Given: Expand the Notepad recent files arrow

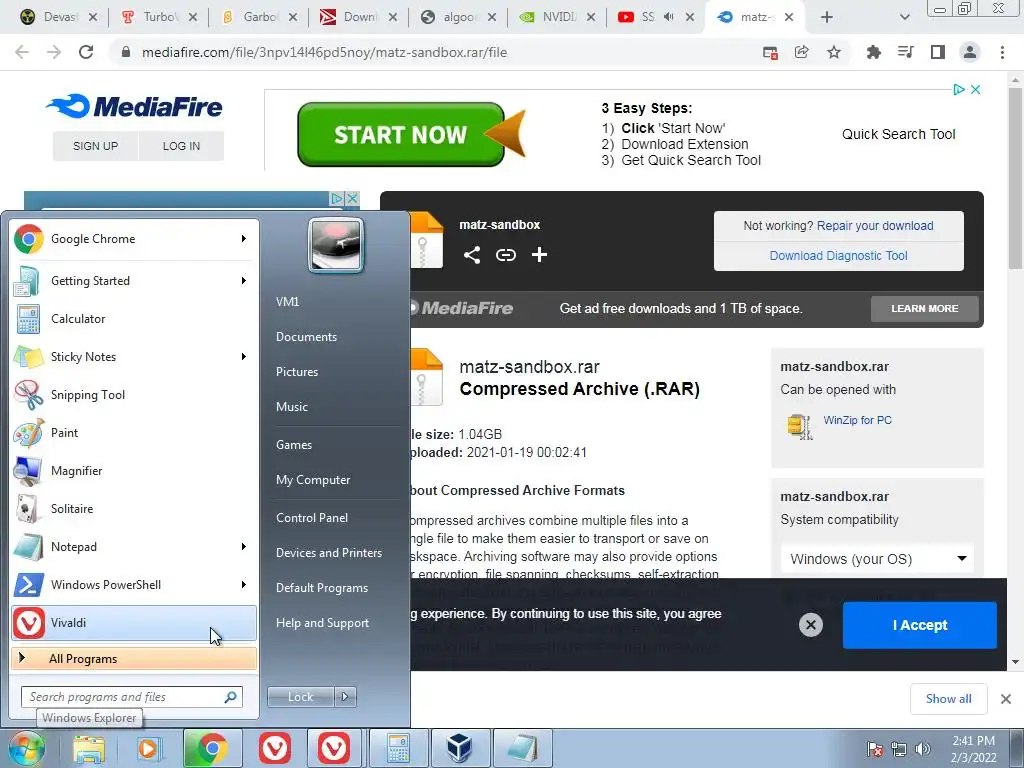Looking at the screenshot, I should click(x=244, y=547).
